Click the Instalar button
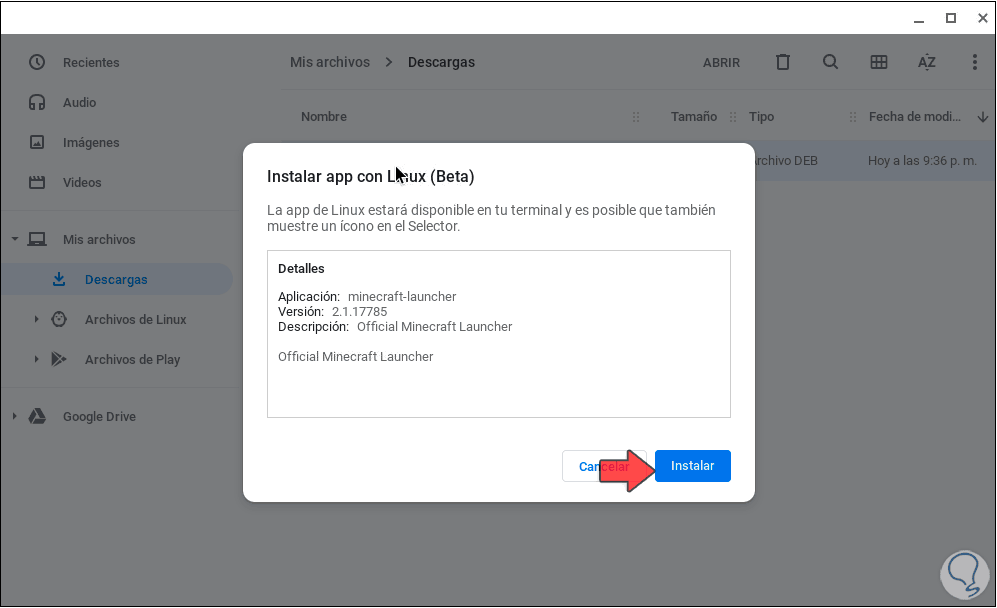 point(692,466)
